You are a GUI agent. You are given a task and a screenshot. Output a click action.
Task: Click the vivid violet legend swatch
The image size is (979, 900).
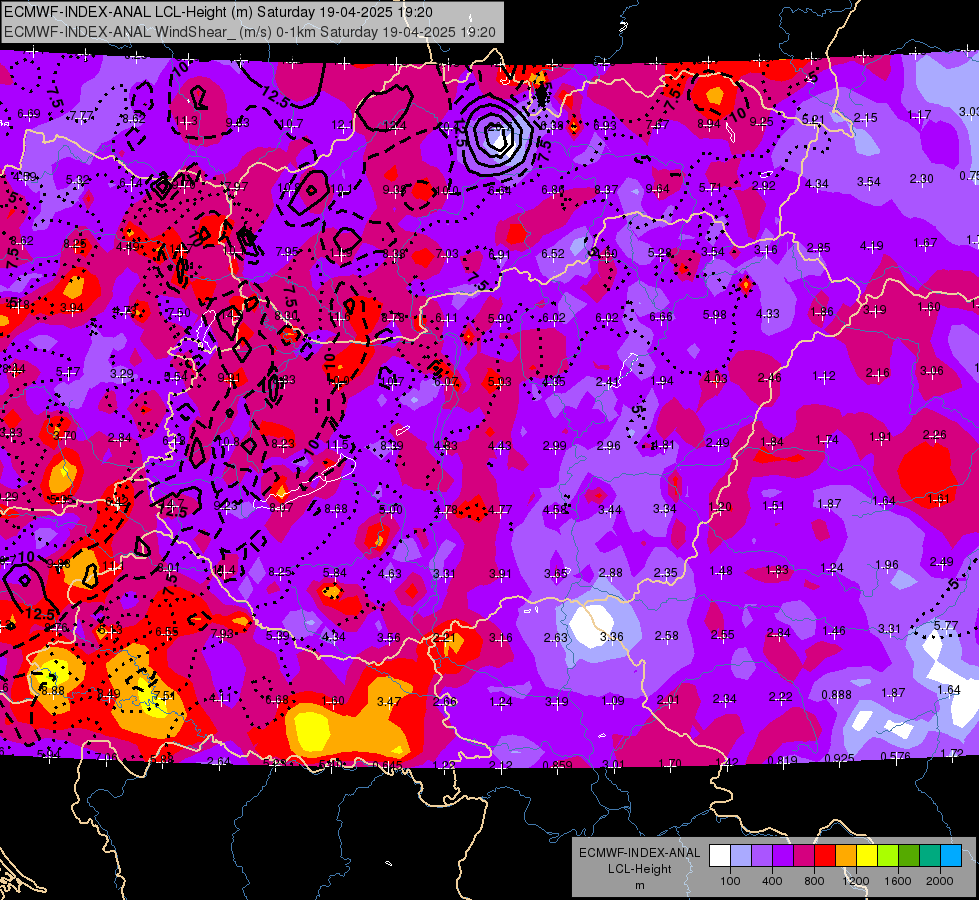point(783,856)
